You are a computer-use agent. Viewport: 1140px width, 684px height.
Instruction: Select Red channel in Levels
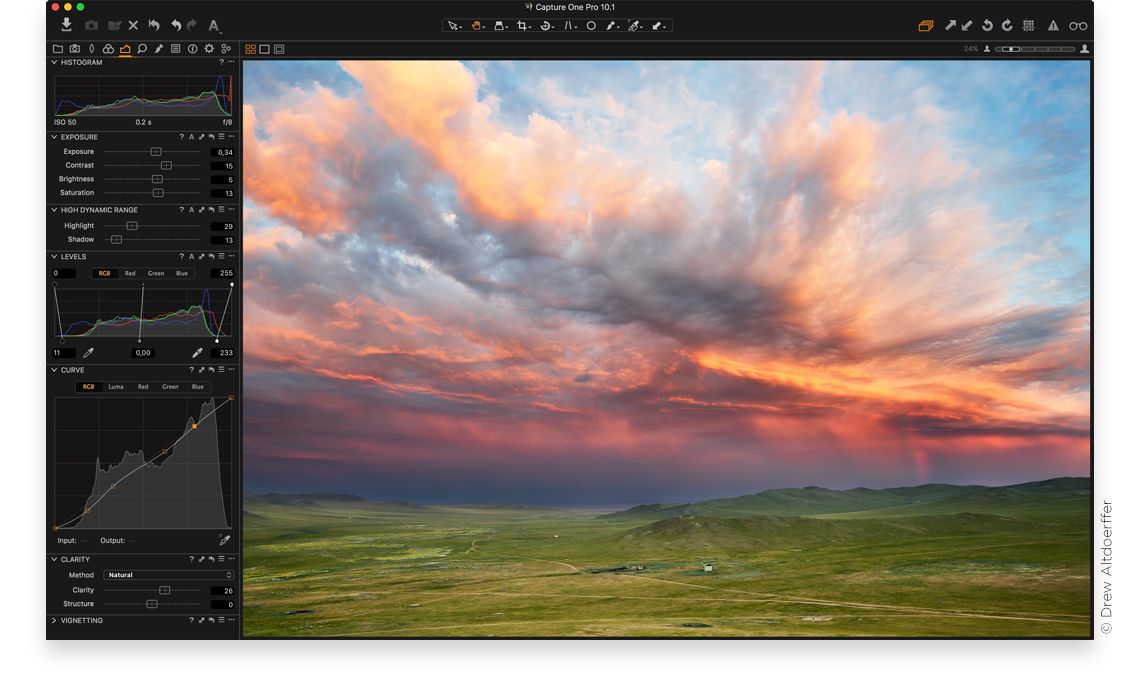click(x=130, y=273)
